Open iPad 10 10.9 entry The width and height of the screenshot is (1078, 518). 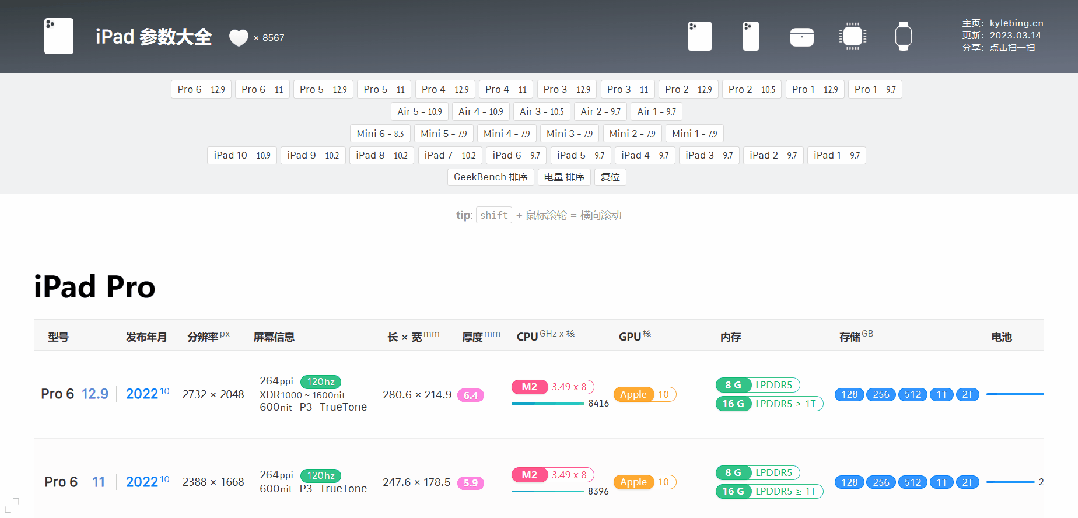(x=242, y=155)
